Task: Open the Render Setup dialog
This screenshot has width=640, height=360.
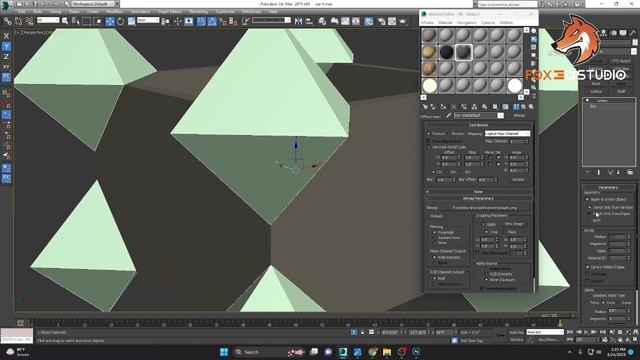Action: click(382, 21)
